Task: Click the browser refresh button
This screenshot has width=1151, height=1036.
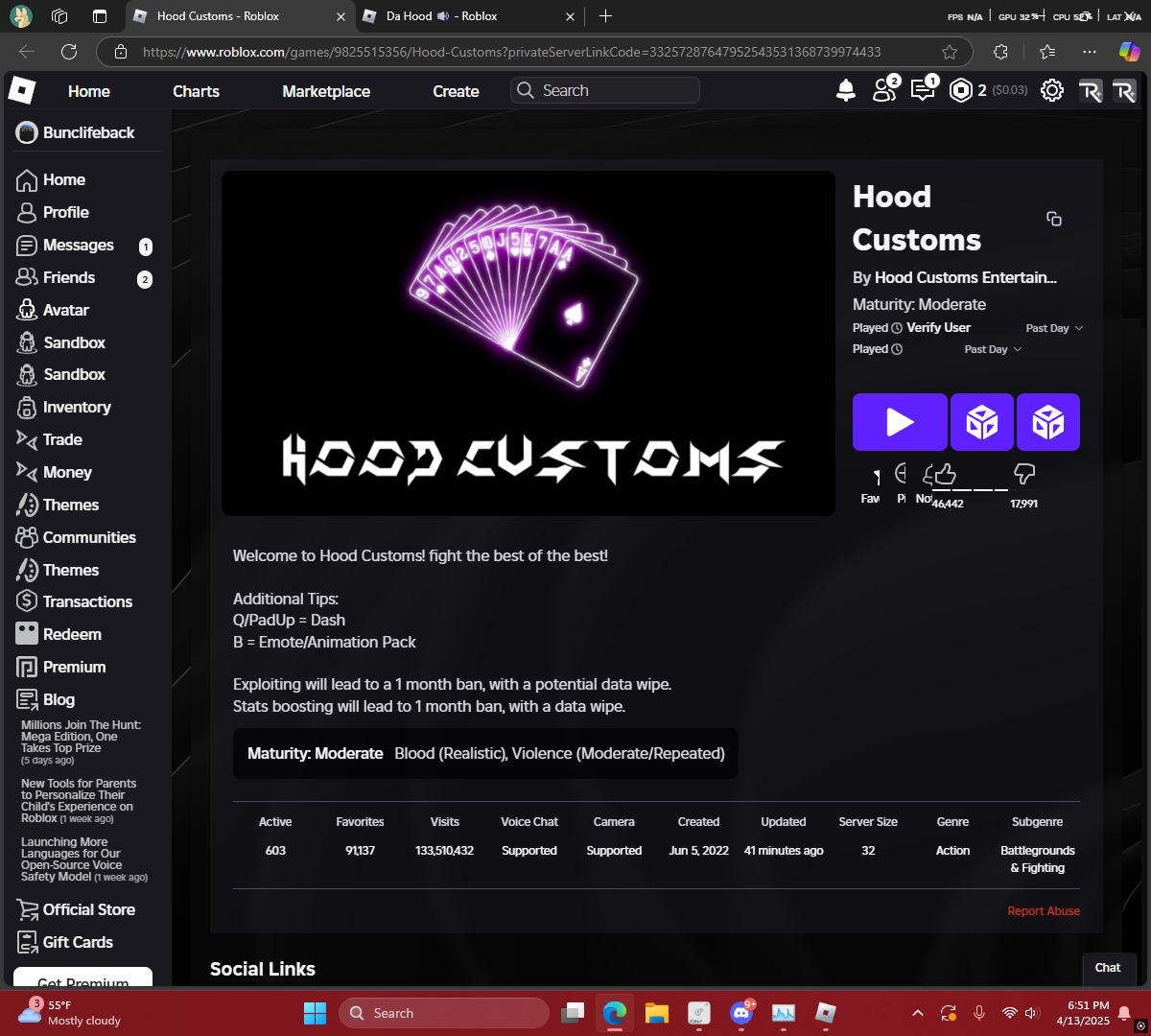Action: pos(69,52)
